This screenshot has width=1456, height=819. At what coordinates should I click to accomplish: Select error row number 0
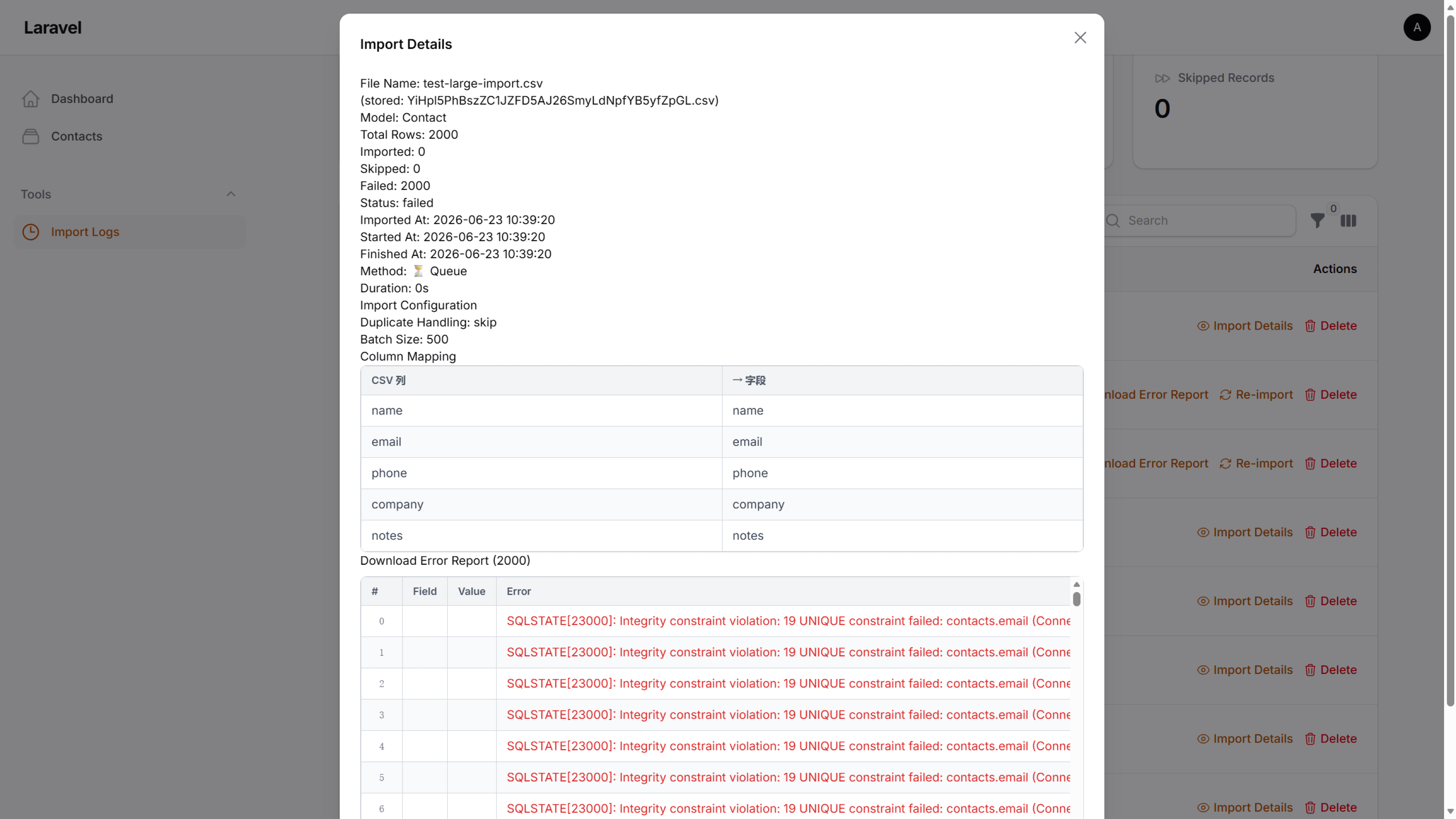pyautogui.click(x=381, y=622)
